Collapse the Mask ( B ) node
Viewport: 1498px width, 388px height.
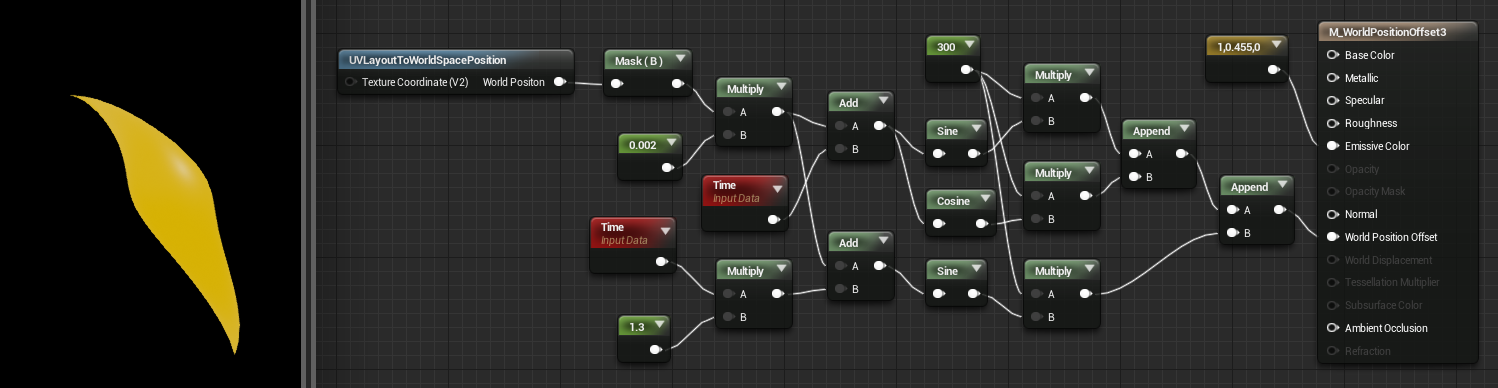click(x=680, y=60)
